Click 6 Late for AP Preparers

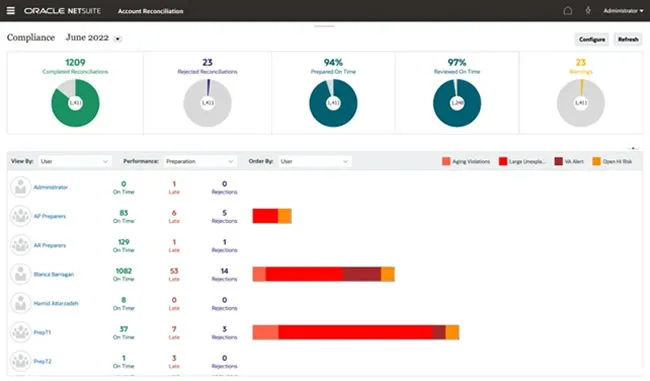click(x=174, y=213)
